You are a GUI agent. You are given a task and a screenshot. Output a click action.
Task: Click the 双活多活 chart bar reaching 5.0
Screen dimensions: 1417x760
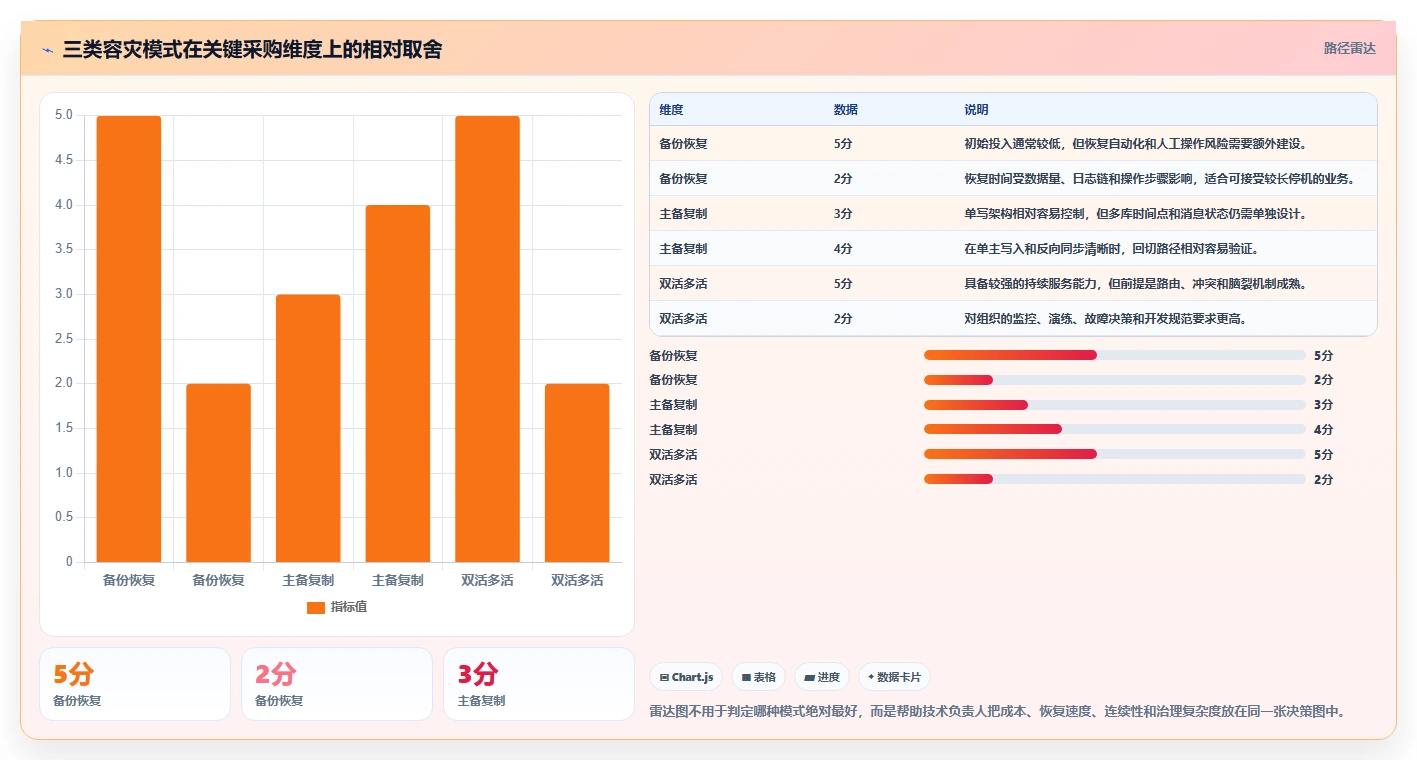click(x=487, y=339)
